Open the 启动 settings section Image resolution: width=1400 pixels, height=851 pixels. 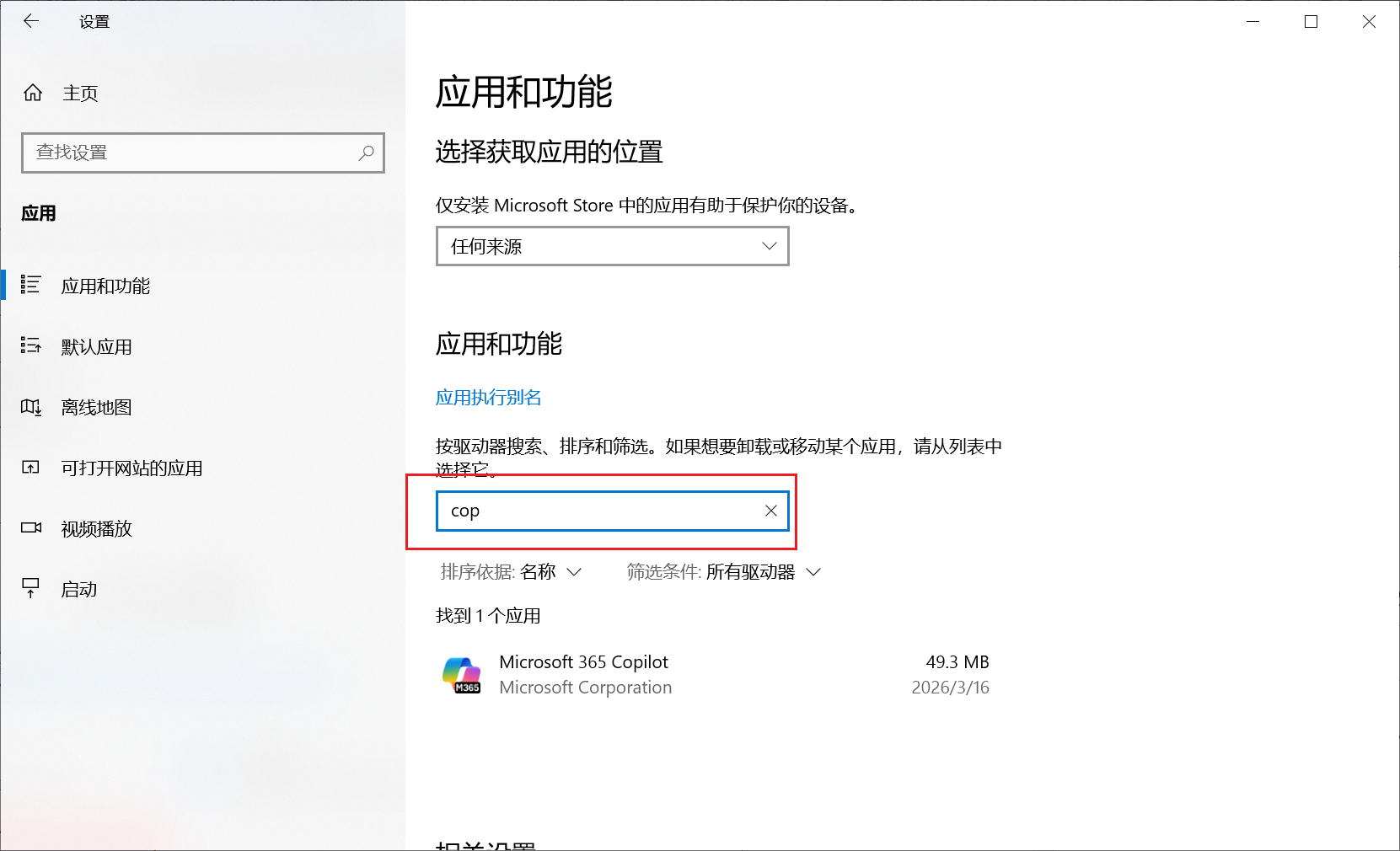click(78, 589)
